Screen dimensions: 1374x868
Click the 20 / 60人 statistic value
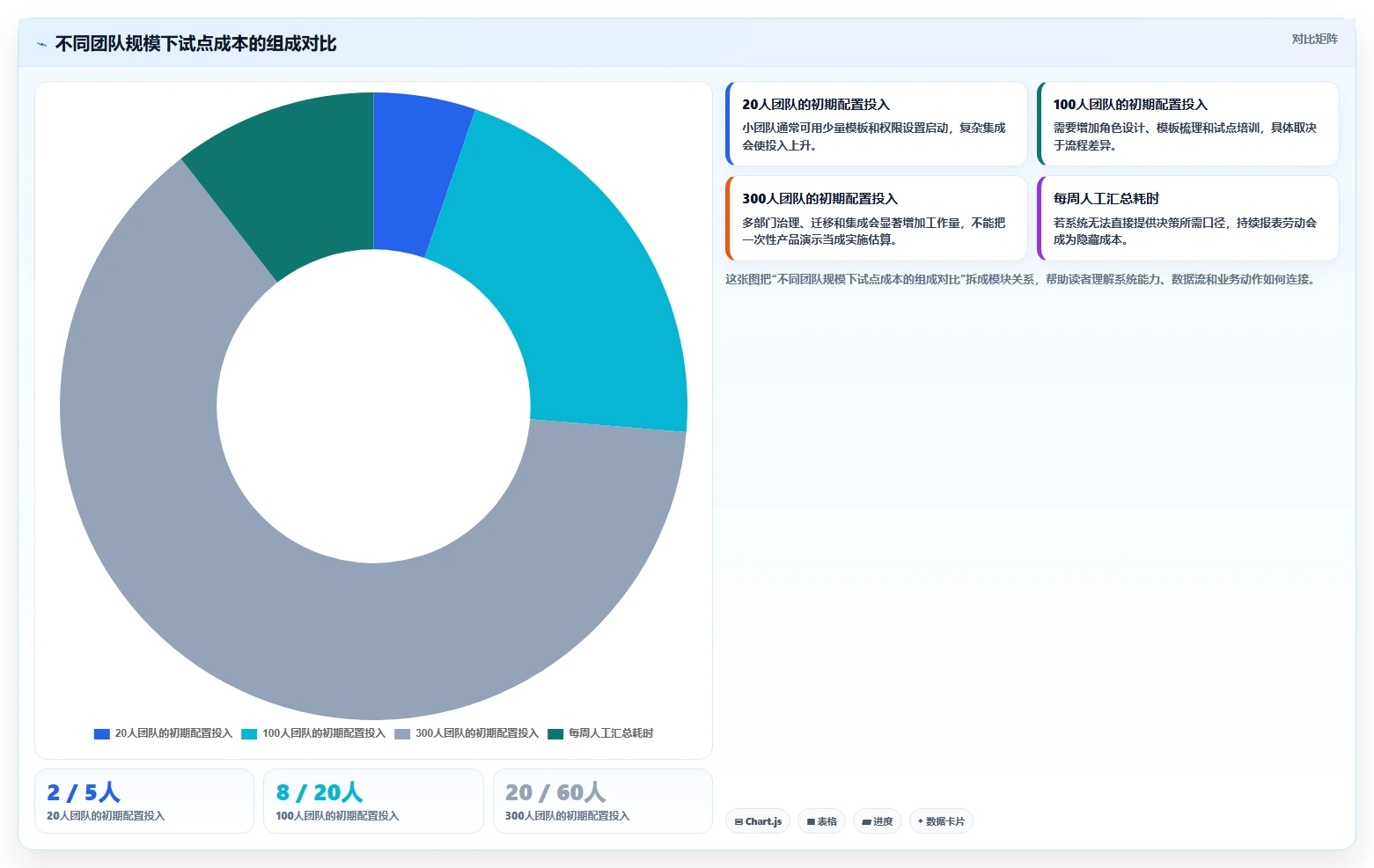tap(555, 792)
